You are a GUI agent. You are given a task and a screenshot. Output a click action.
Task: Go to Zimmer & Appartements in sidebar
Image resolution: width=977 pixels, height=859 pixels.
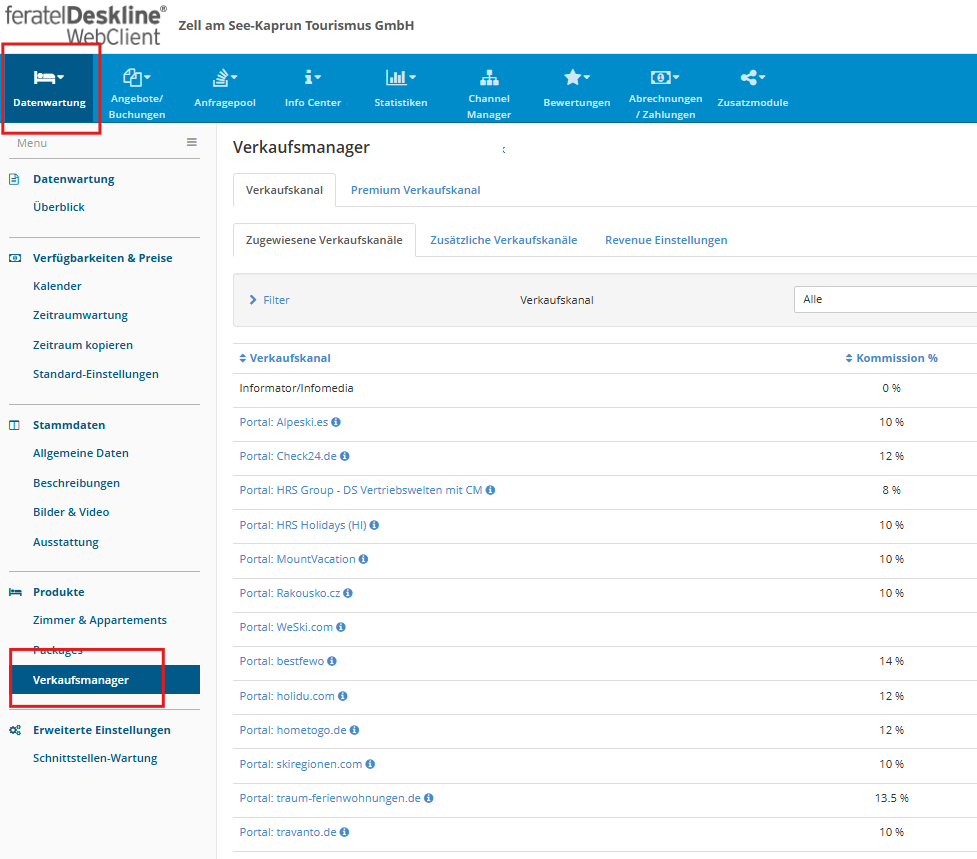100,620
